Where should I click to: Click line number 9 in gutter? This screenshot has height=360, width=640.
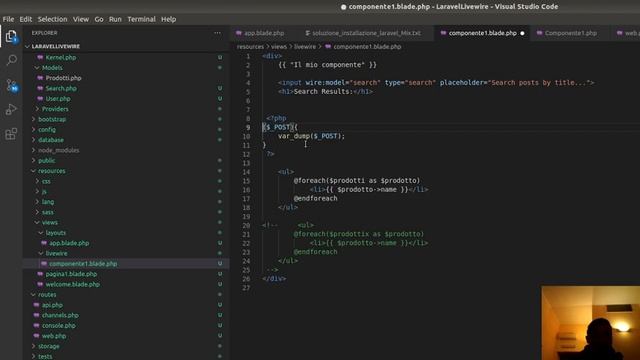tap(248, 127)
